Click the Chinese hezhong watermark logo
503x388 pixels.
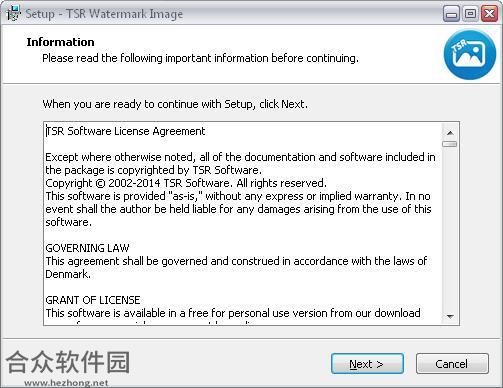coord(68,362)
